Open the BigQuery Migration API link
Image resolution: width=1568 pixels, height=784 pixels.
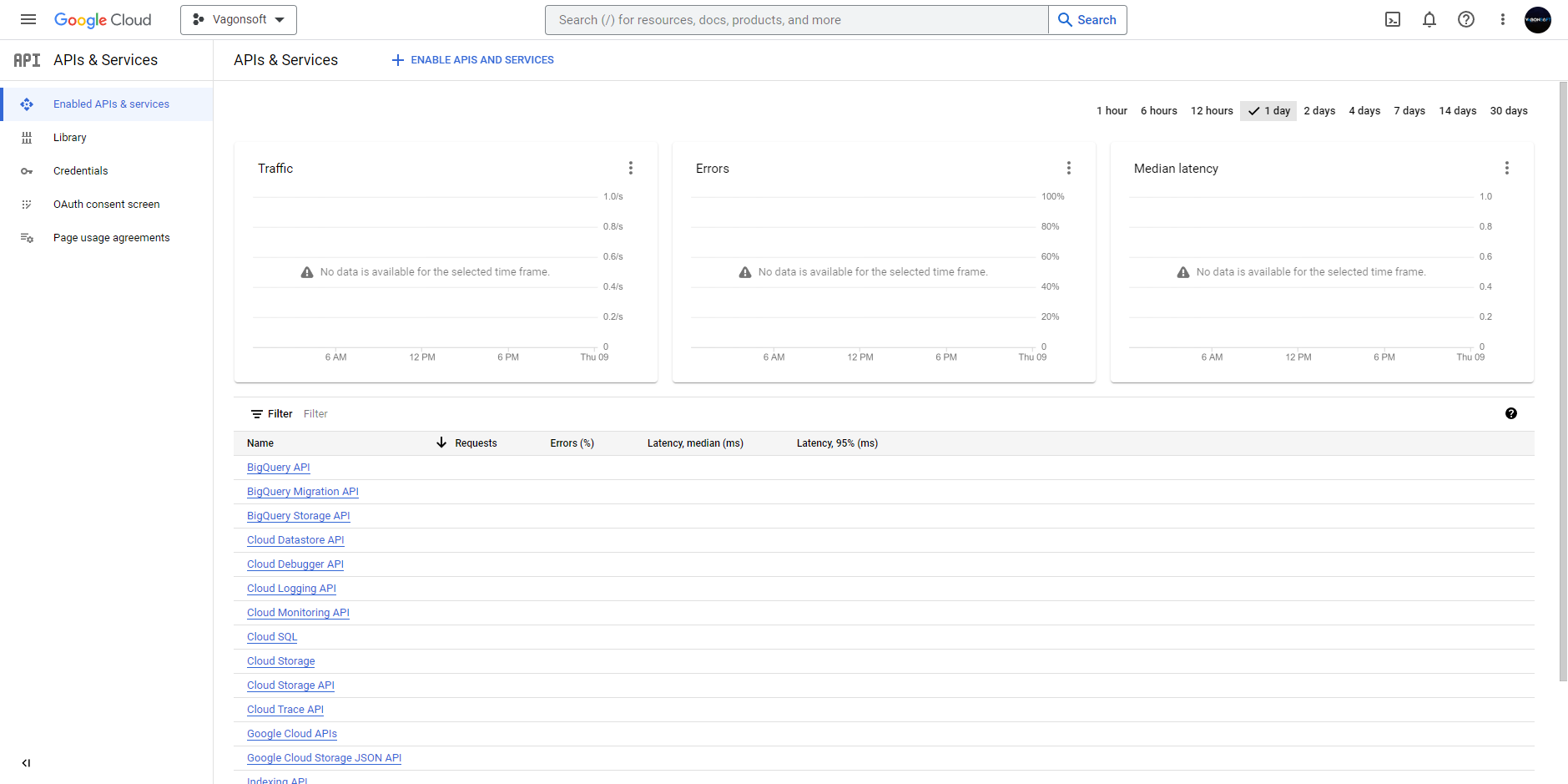tap(303, 492)
